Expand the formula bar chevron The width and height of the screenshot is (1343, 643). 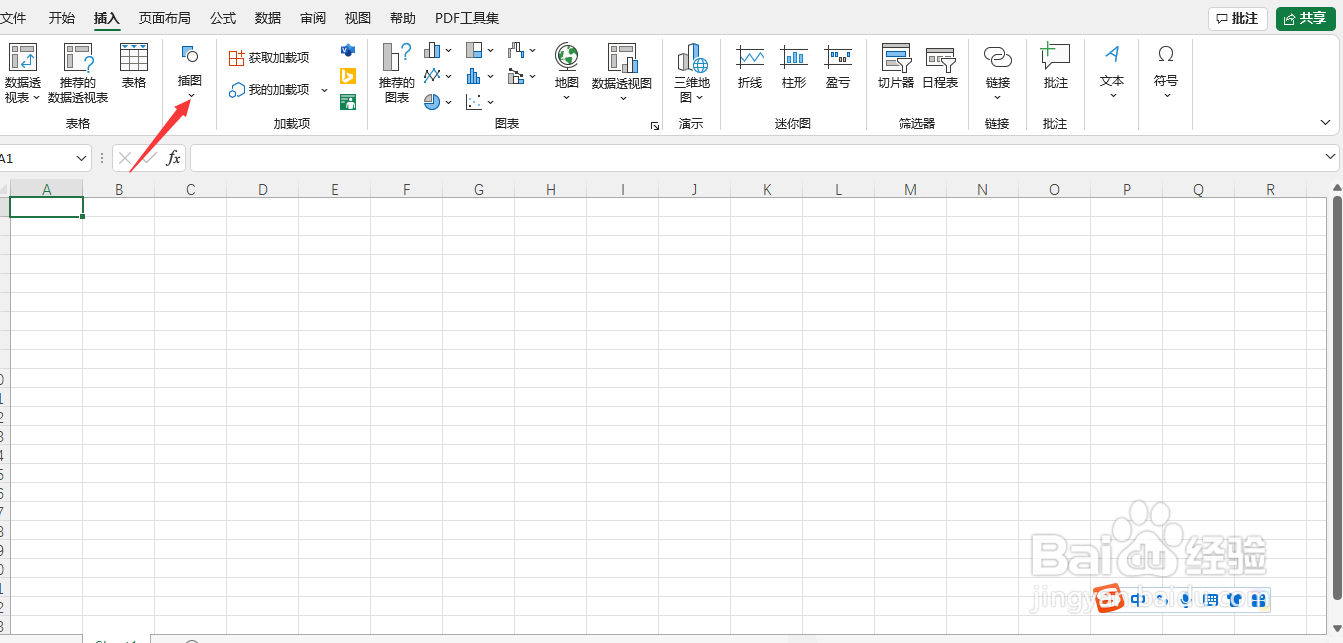click(x=1331, y=157)
